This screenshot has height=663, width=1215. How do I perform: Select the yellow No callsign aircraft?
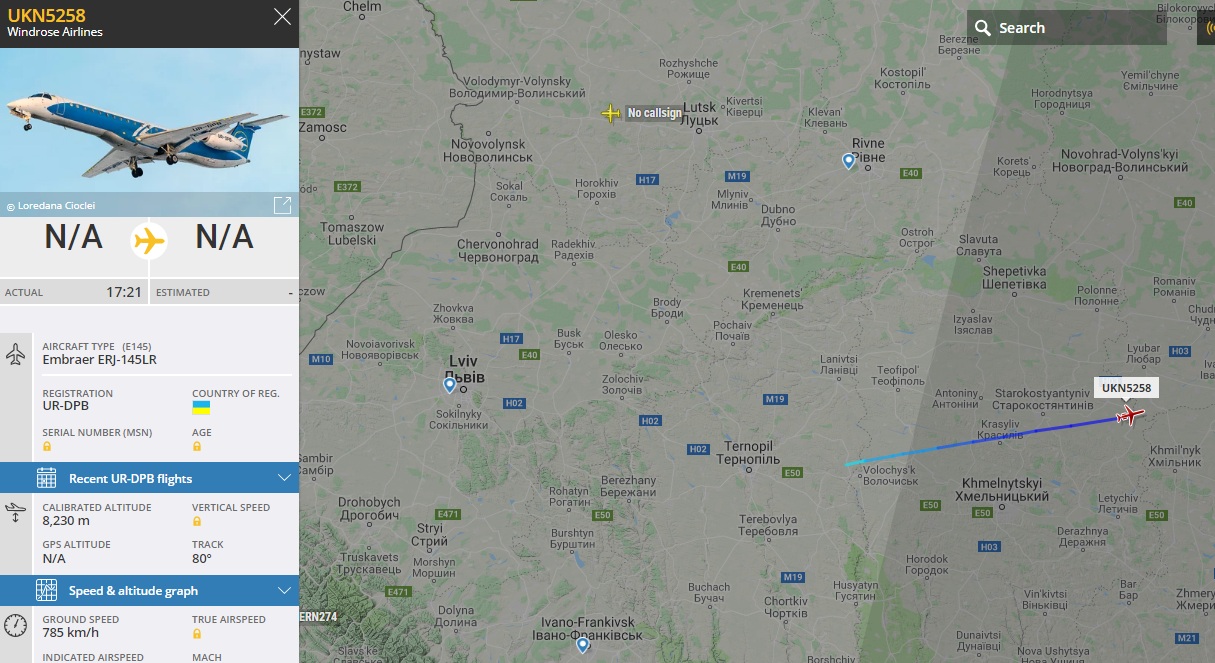(611, 113)
